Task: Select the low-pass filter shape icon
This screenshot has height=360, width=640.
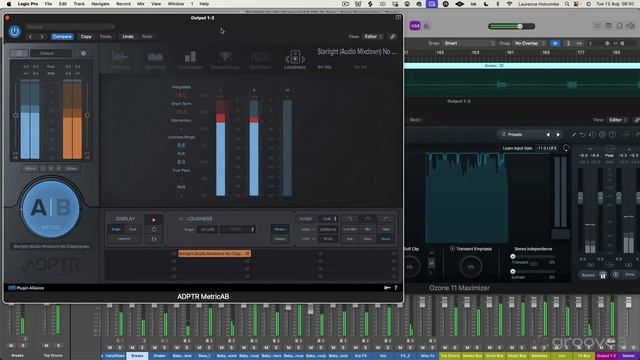Action: point(350,219)
